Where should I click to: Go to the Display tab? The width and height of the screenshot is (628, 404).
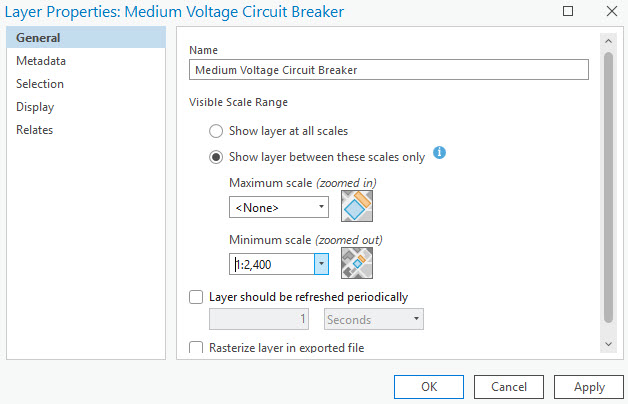pos(35,107)
